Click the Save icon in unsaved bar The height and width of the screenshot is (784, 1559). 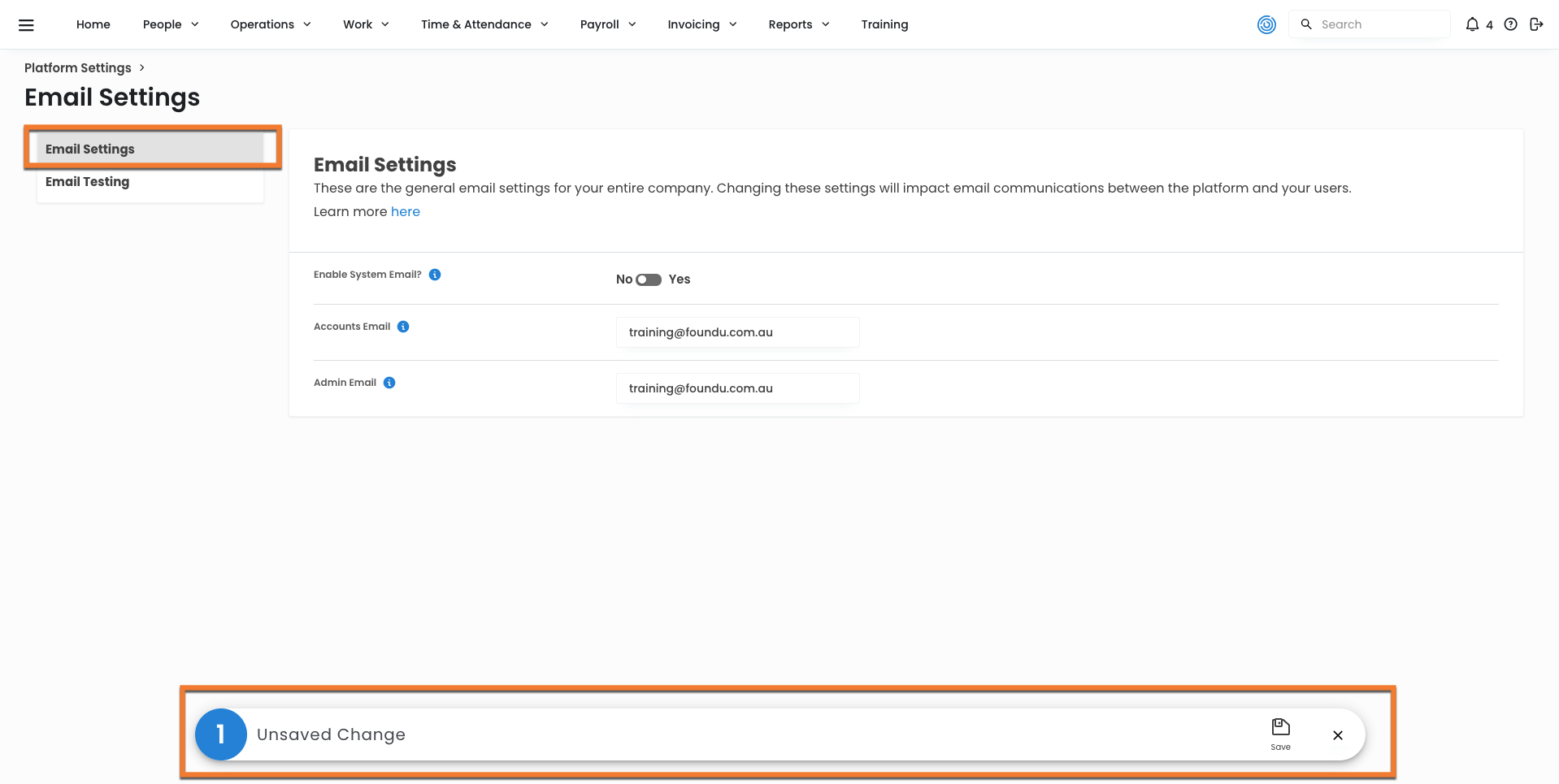[x=1280, y=733]
